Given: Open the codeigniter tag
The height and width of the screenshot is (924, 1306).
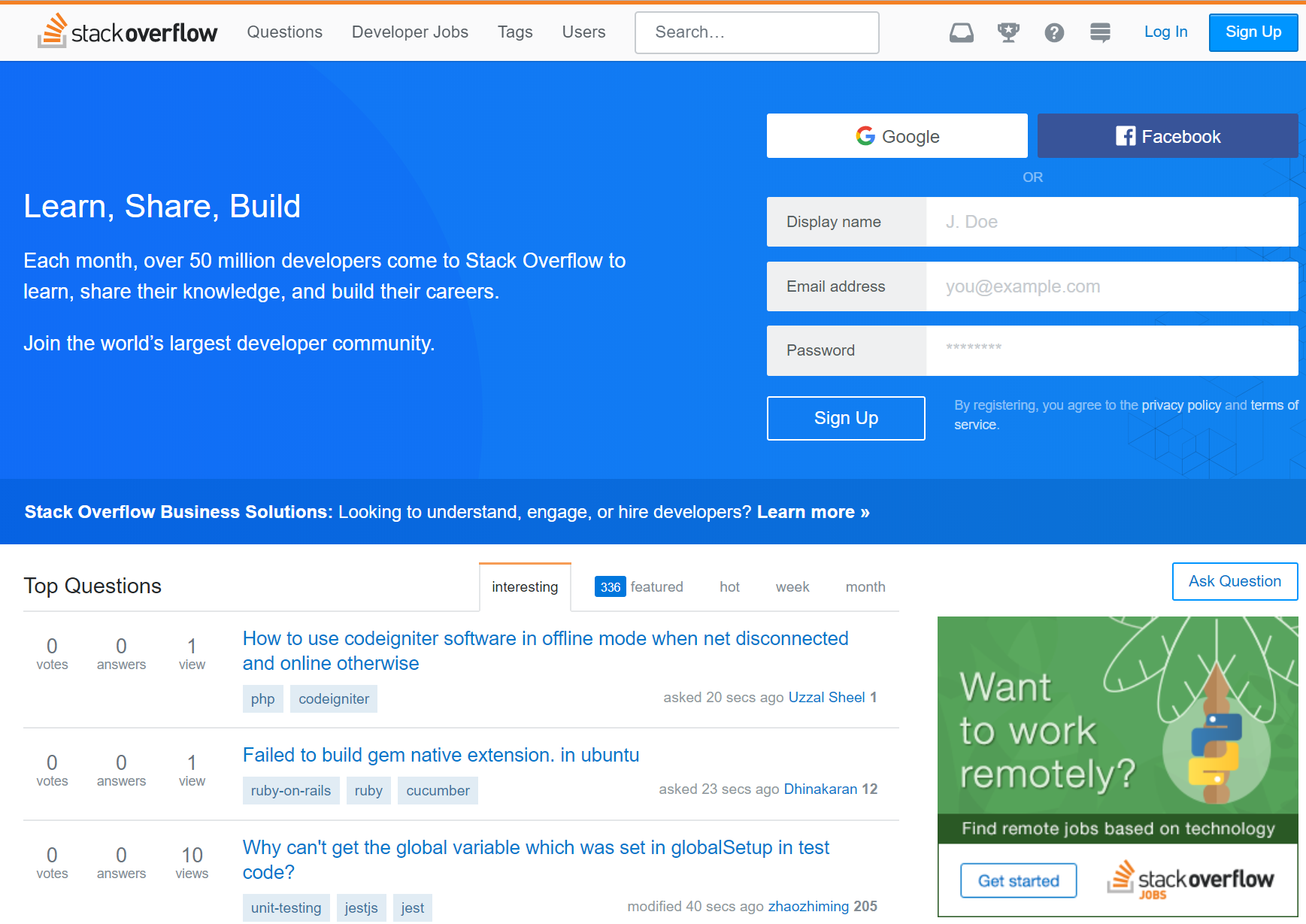Looking at the screenshot, I should [334, 699].
